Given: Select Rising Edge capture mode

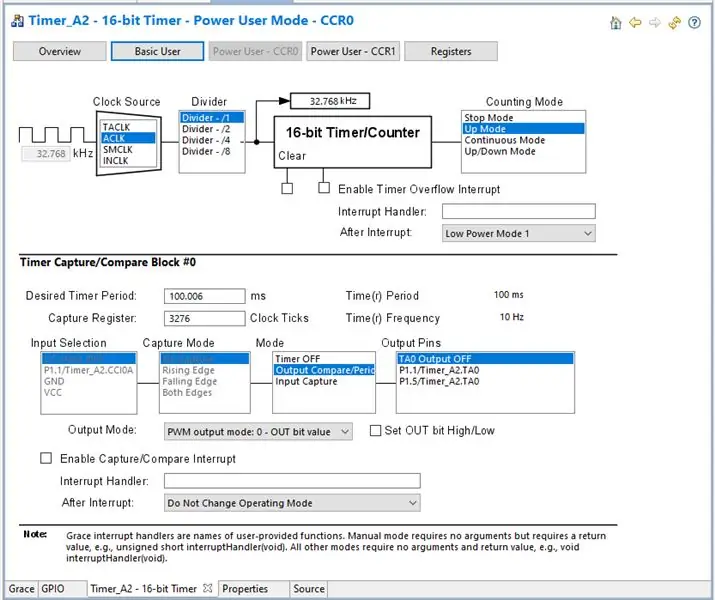Looking at the screenshot, I should pos(204,370).
